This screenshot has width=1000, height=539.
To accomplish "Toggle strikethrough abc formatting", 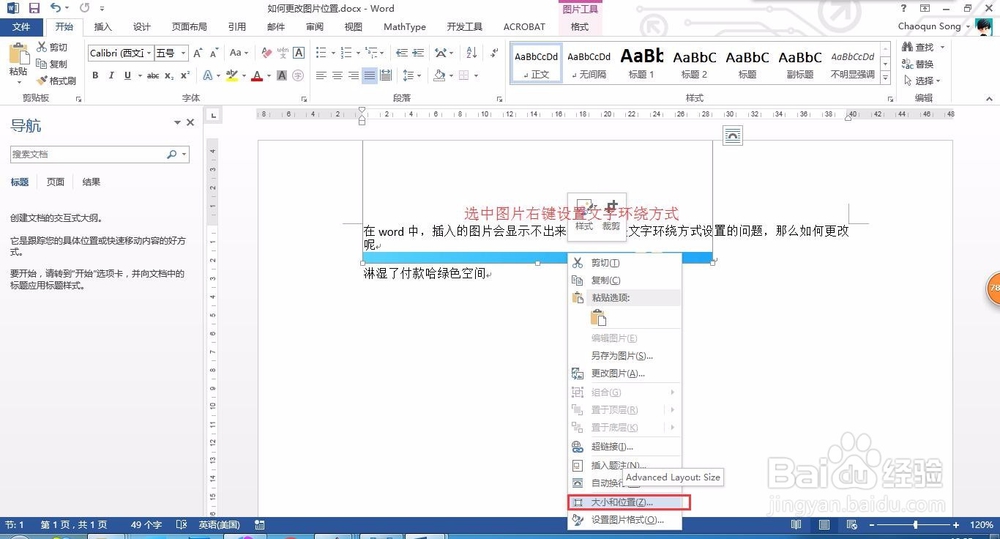I will [153, 75].
